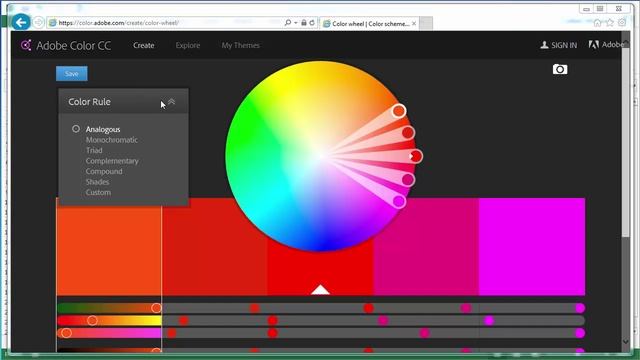Click the top slider dot of bright magenta swatch

click(x=580, y=308)
